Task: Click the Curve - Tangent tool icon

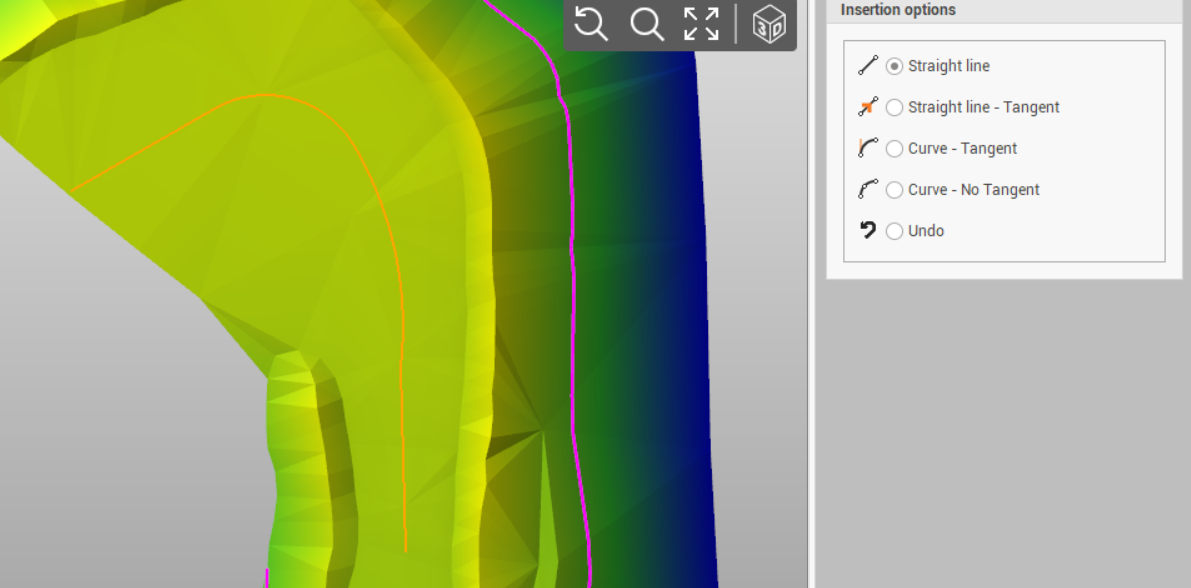Action: pos(869,148)
